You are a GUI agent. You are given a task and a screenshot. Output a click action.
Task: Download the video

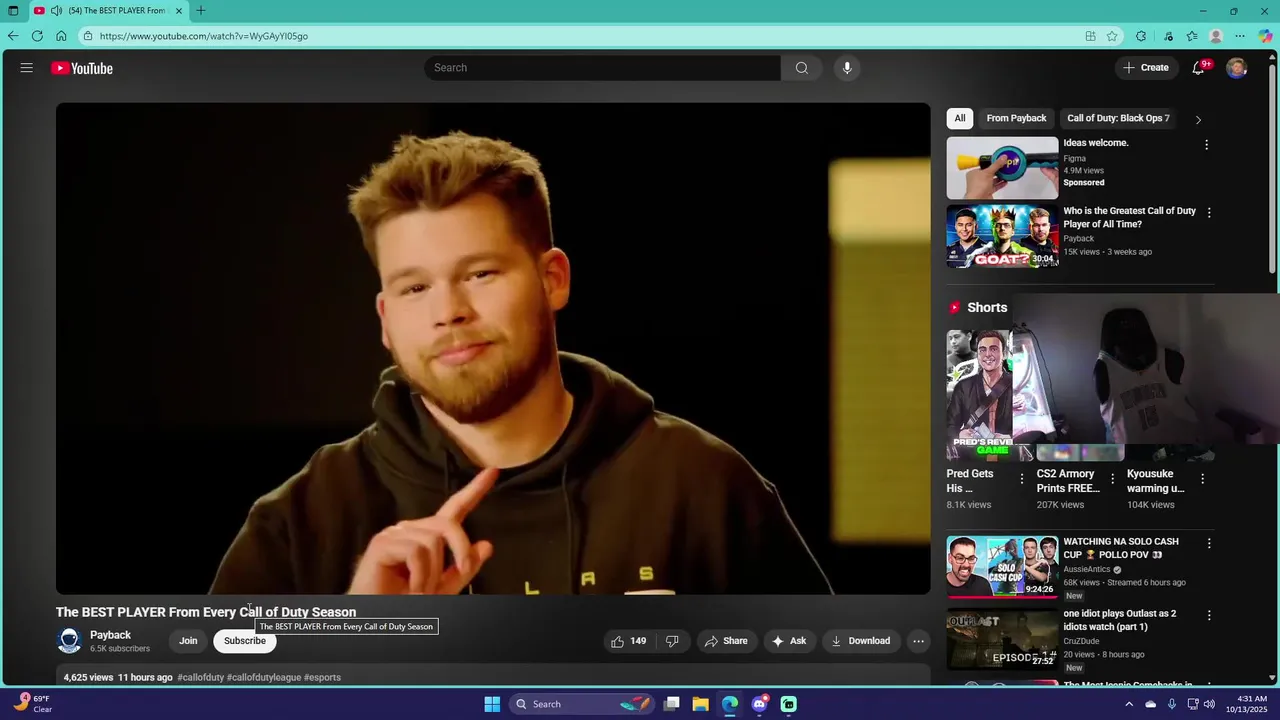860,641
